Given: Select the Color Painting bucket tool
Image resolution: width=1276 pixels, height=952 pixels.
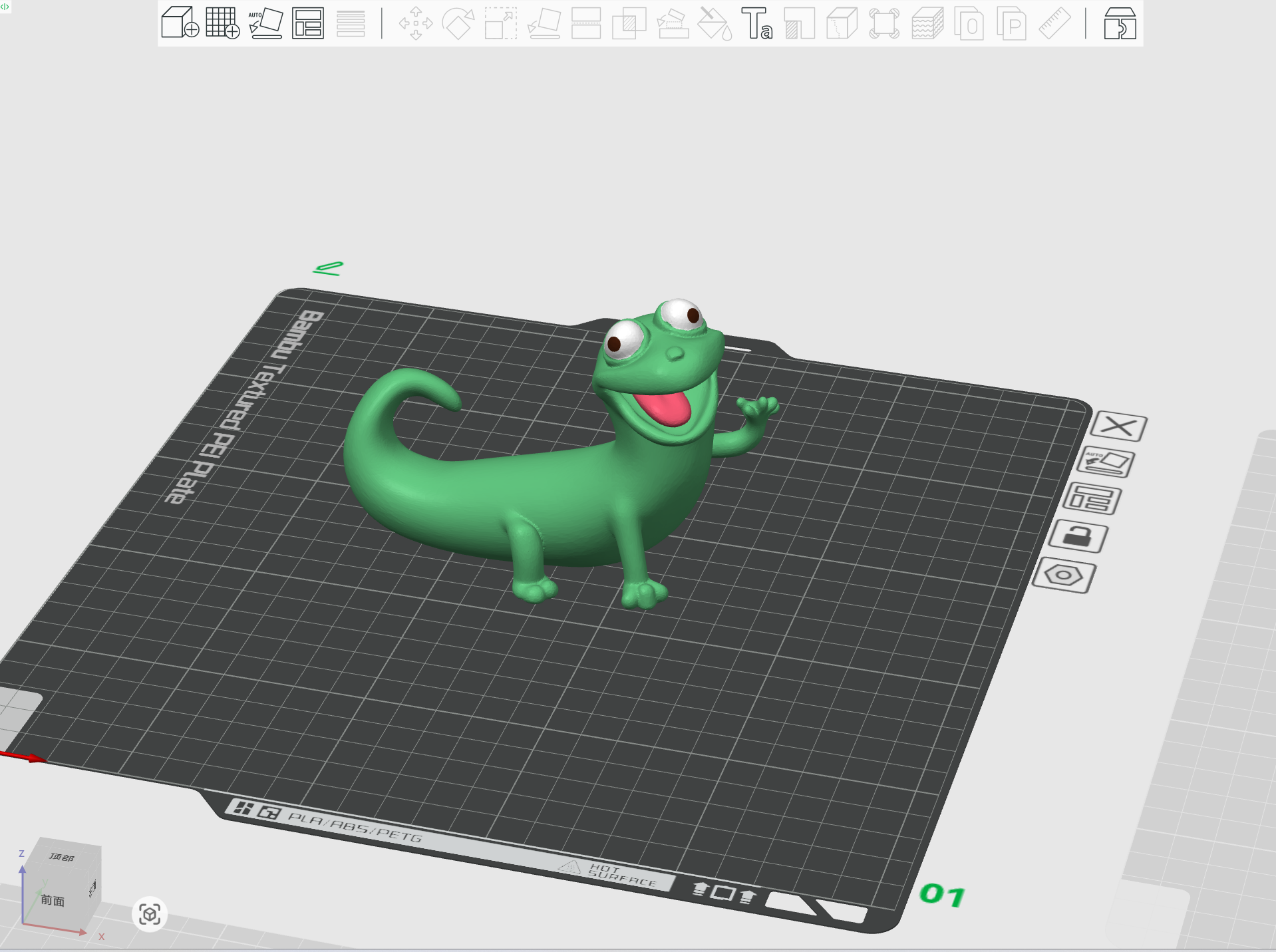Looking at the screenshot, I should [x=715, y=23].
